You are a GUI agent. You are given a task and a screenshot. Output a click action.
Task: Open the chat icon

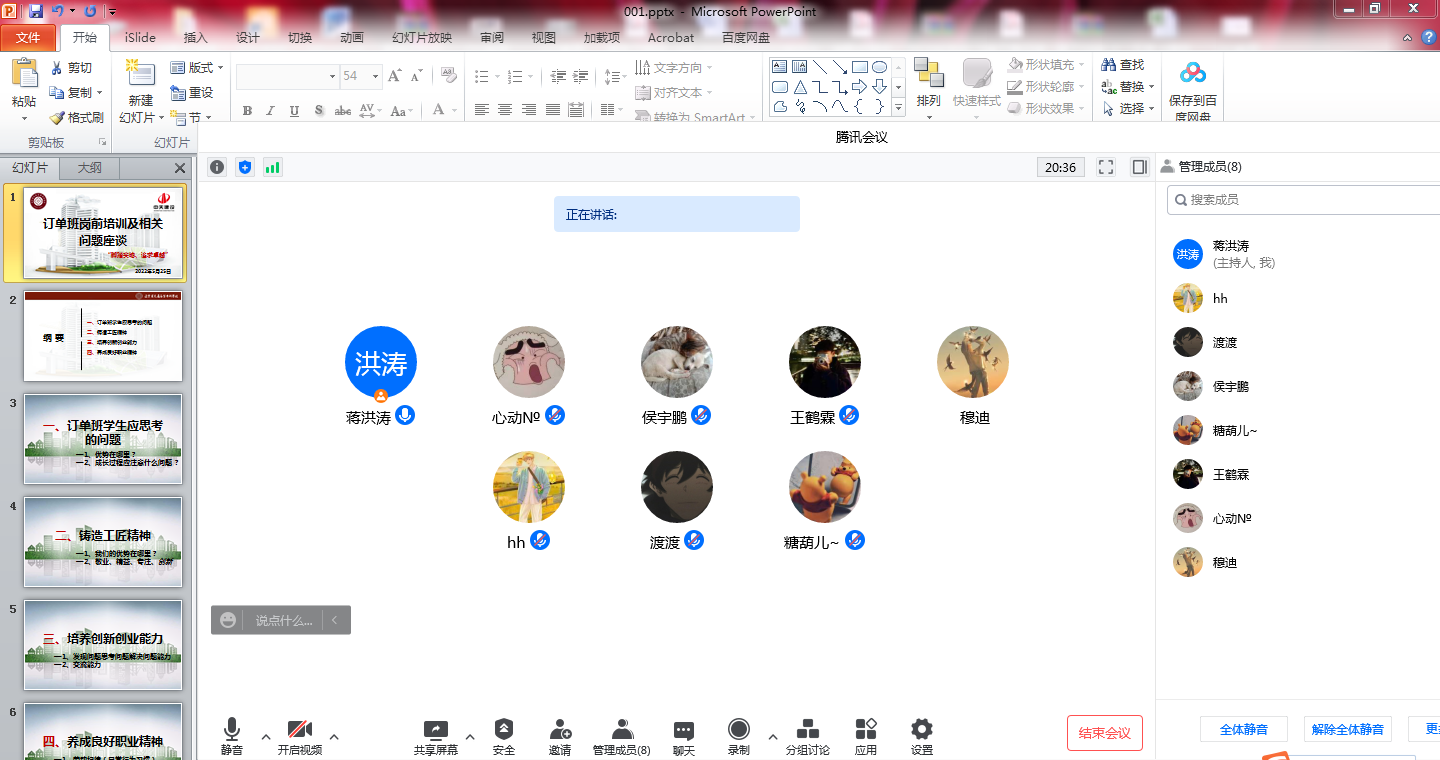(683, 730)
